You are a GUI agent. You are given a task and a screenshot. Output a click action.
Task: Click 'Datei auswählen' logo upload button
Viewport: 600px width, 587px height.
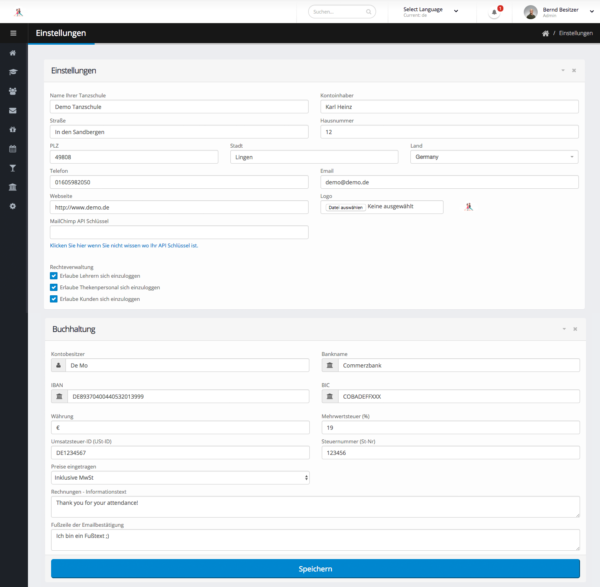(x=346, y=207)
